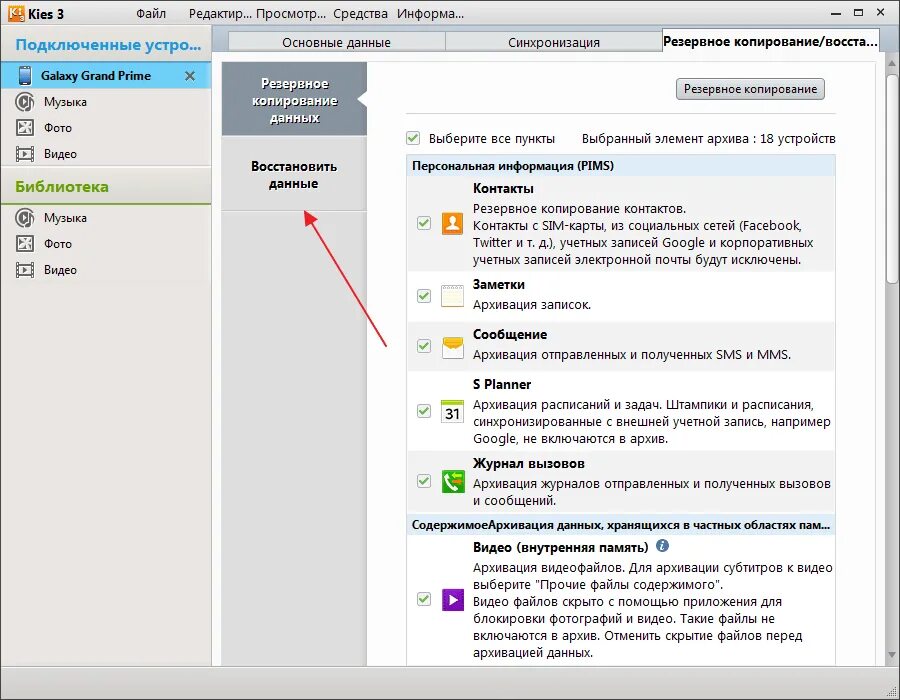Maximize the Kies 3 window

point(859,13)
